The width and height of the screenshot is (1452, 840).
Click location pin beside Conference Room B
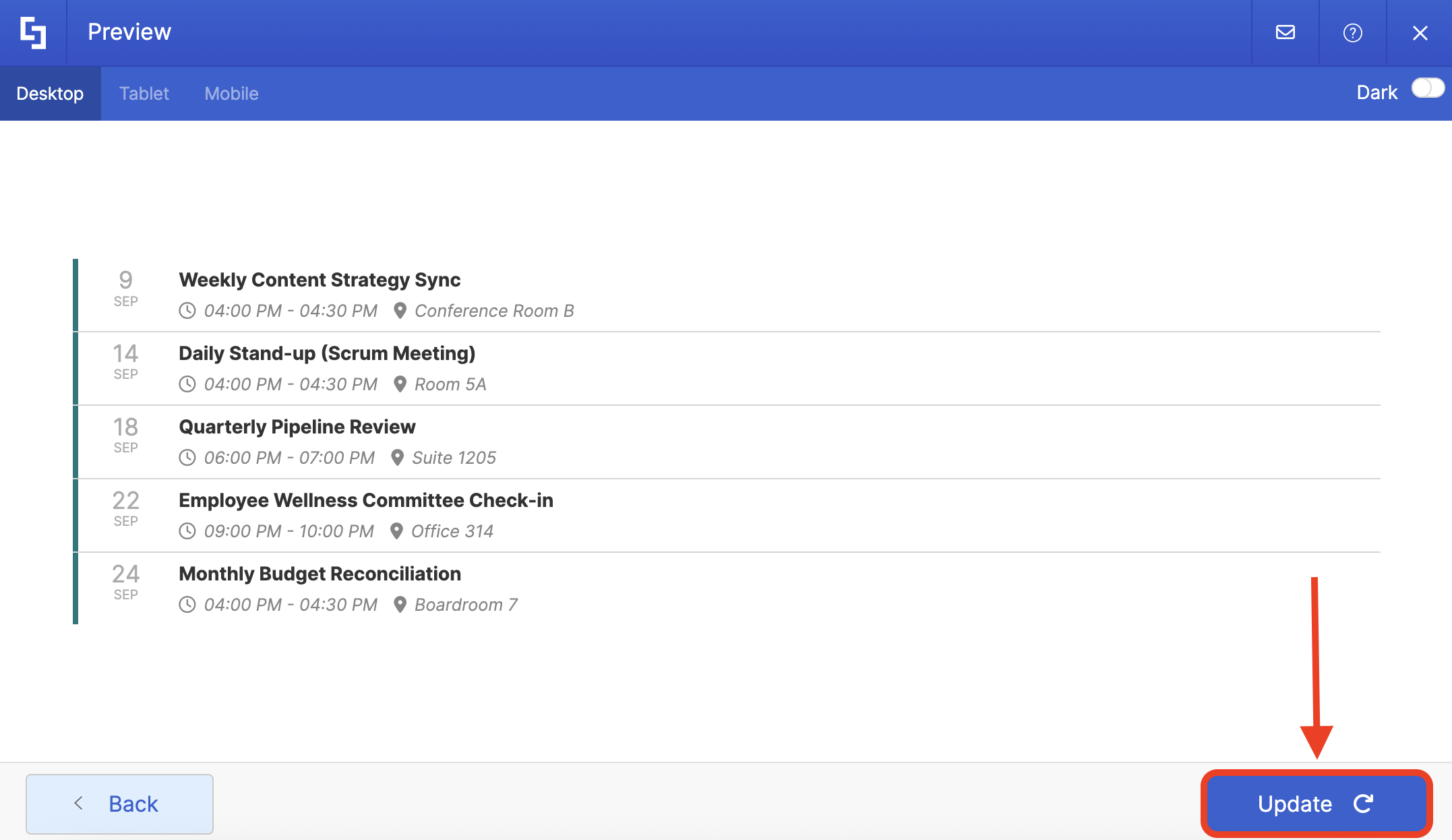[400, 311]
